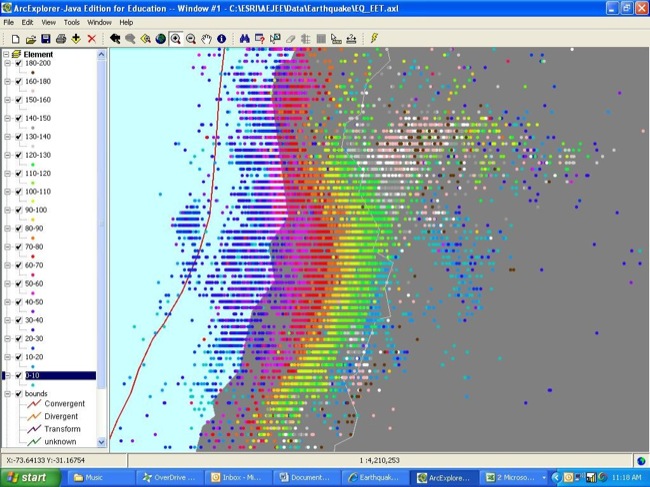Screen dimensions: 650x487
Task: Open the View menu
Action: point(48,21)
